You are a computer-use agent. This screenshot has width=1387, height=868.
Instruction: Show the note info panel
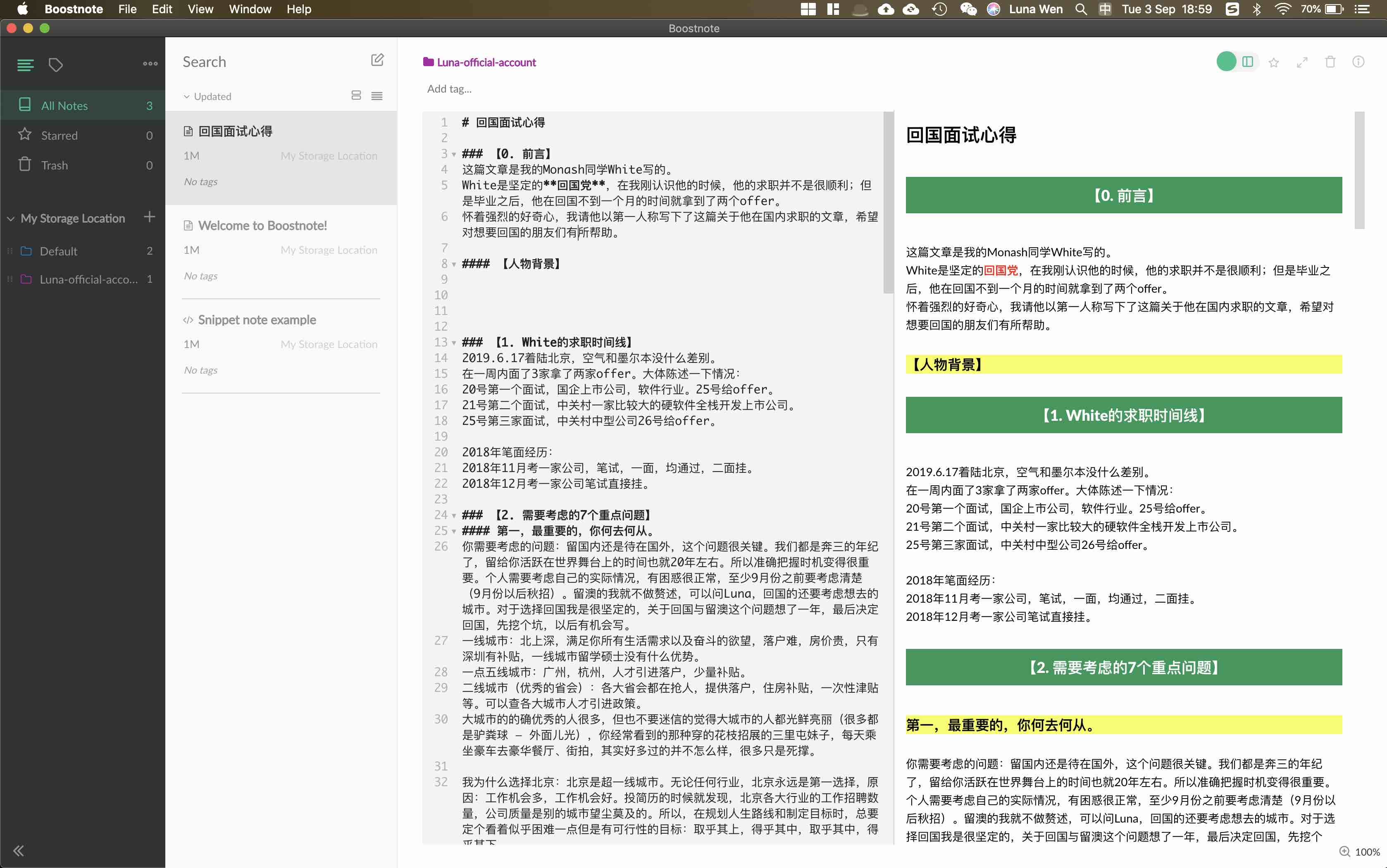pos(1358,62)
